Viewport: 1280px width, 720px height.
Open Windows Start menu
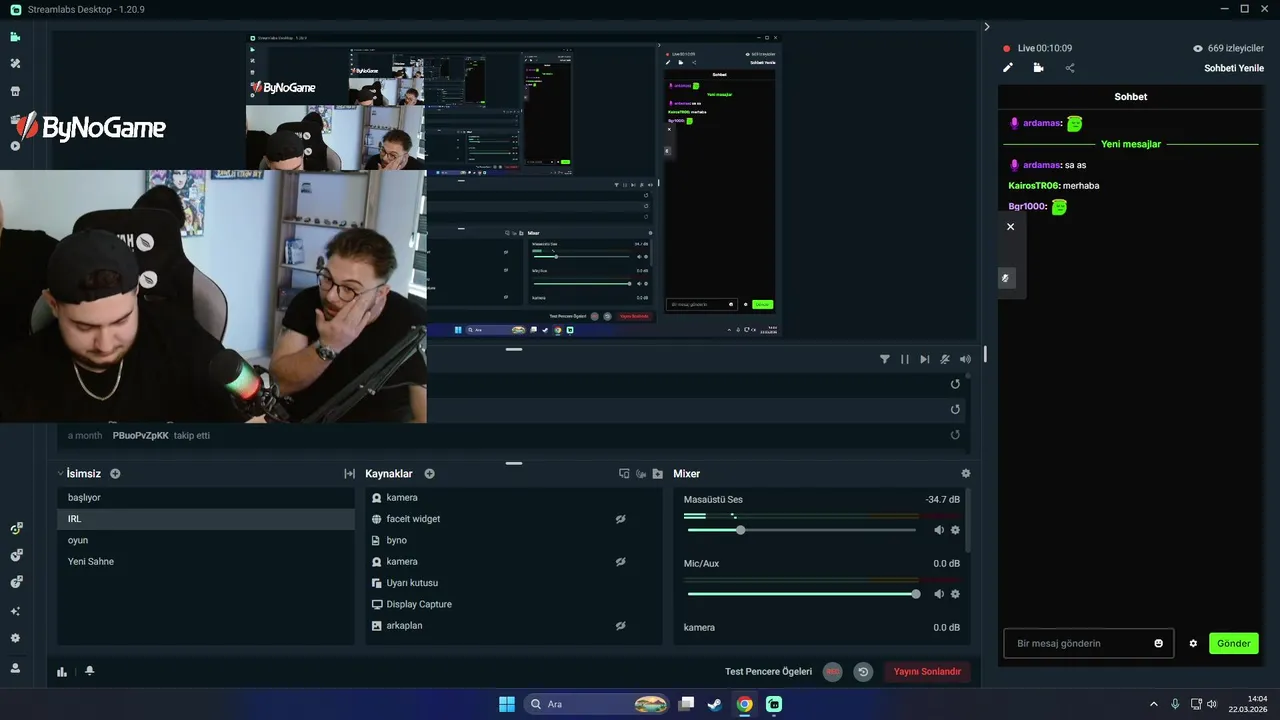(x=507, y=704)
